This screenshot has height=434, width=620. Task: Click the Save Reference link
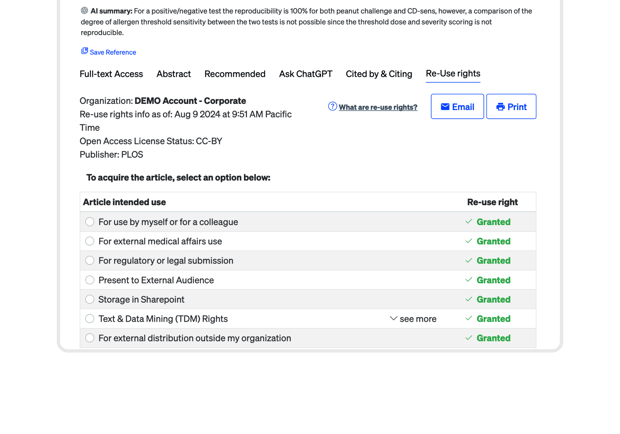(112, 52)
